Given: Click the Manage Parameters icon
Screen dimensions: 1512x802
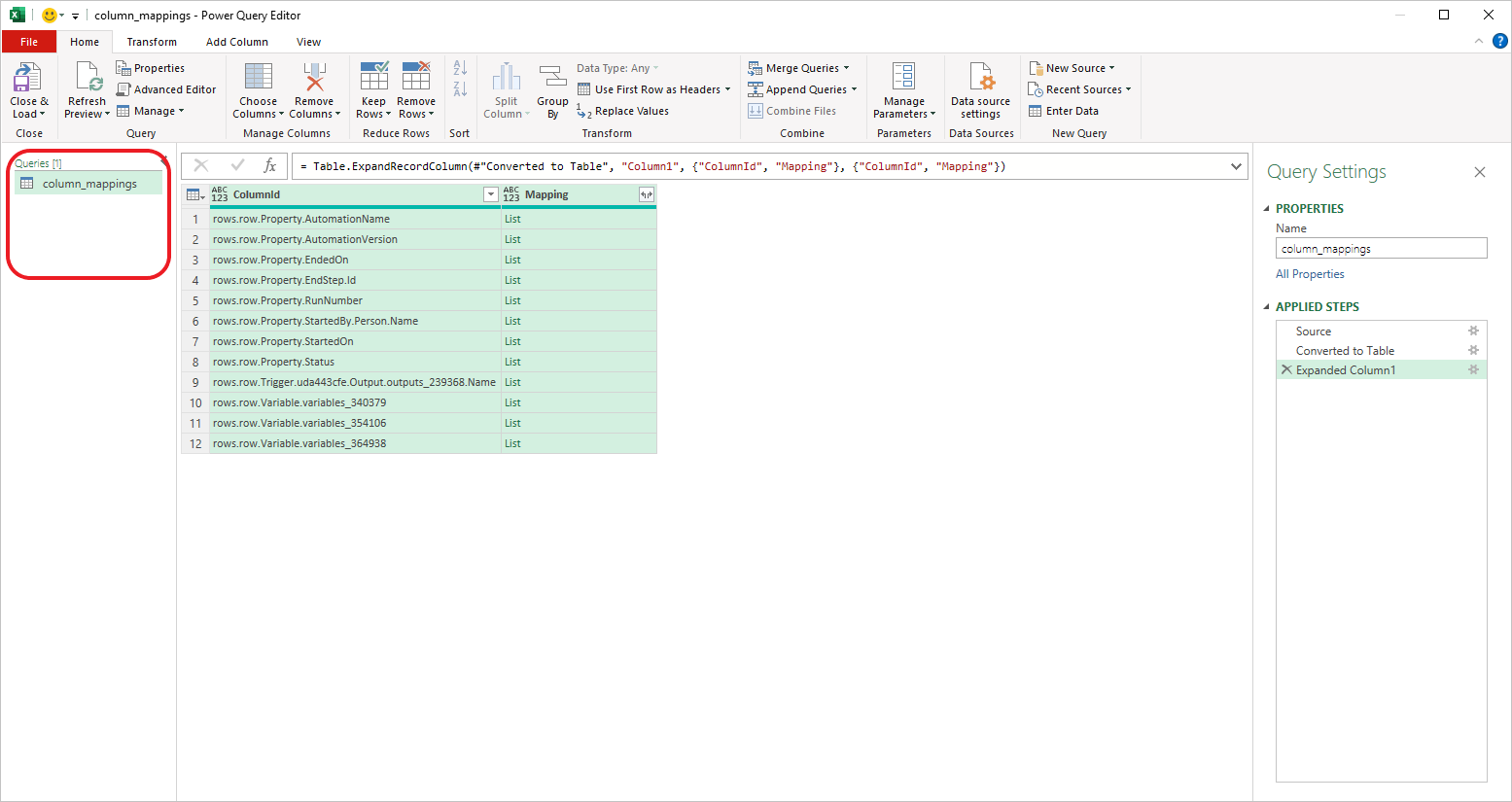Looking at the screenshot, I should click(x=903, y=78).
